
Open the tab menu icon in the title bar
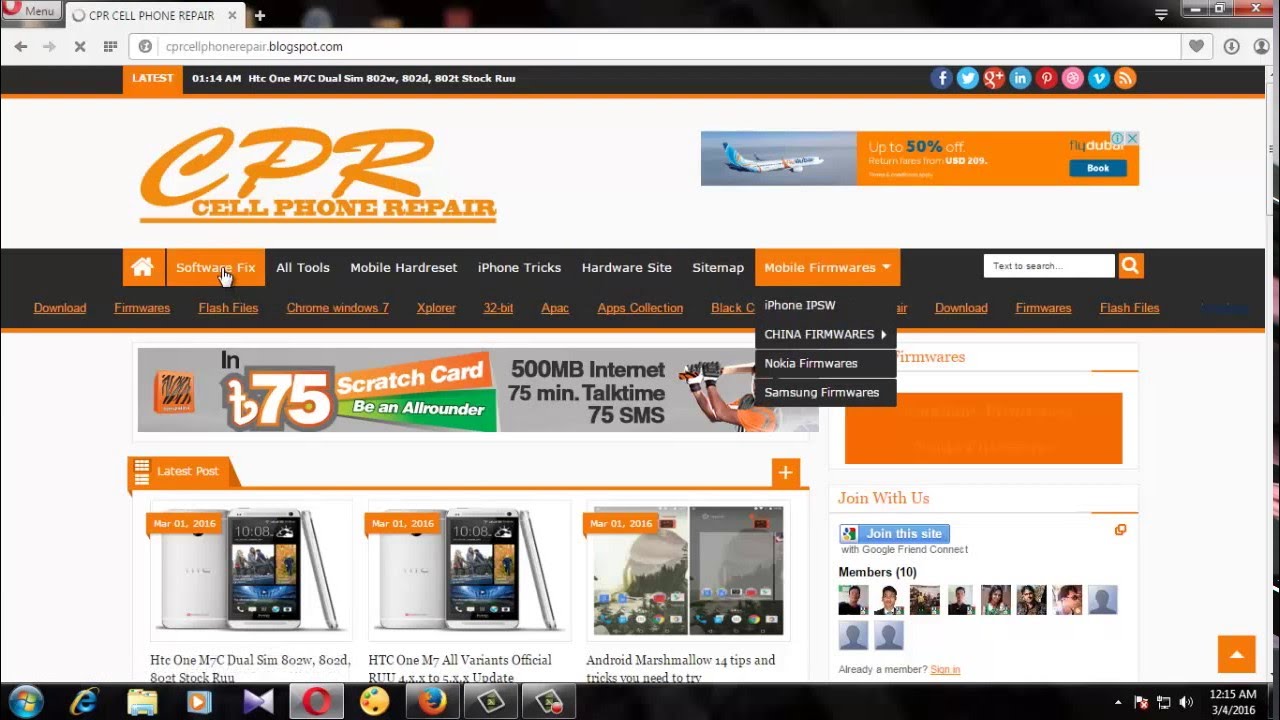tap(1161, 14)
